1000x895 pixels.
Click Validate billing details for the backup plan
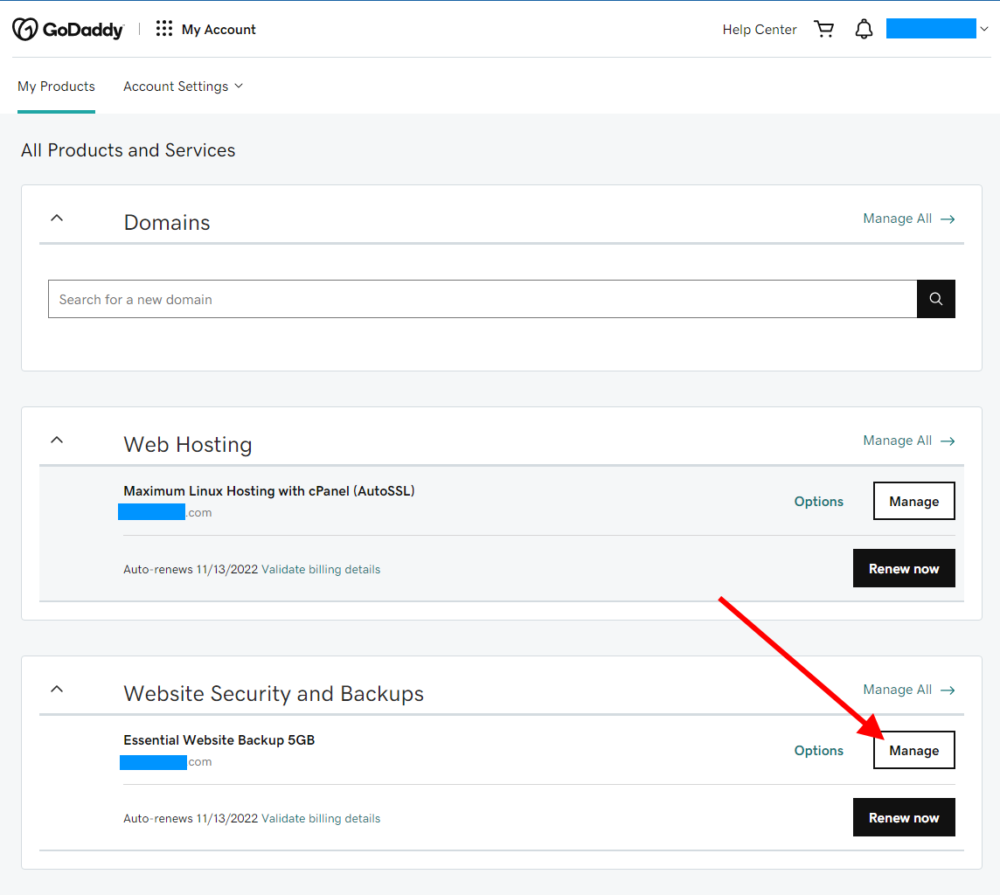(x=321, y=818)
